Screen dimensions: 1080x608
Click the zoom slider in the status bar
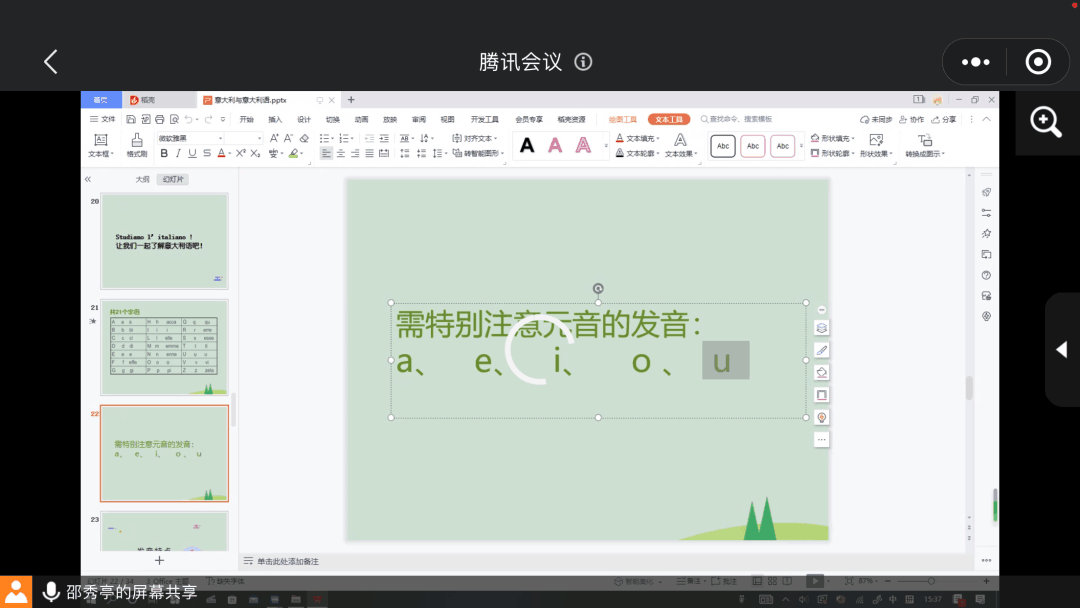(931, 581)
